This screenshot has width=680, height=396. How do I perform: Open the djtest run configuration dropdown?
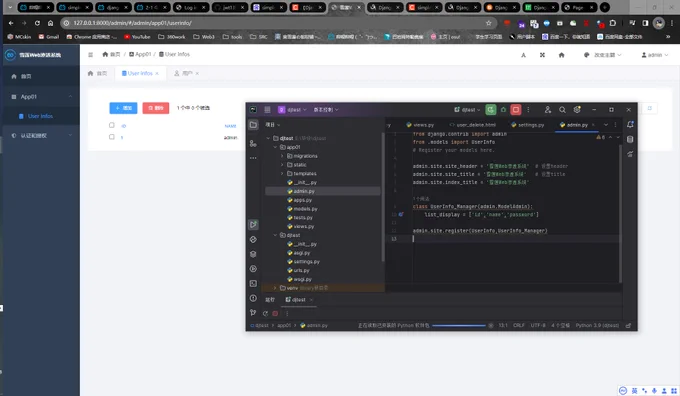click(x=467, y=110)
